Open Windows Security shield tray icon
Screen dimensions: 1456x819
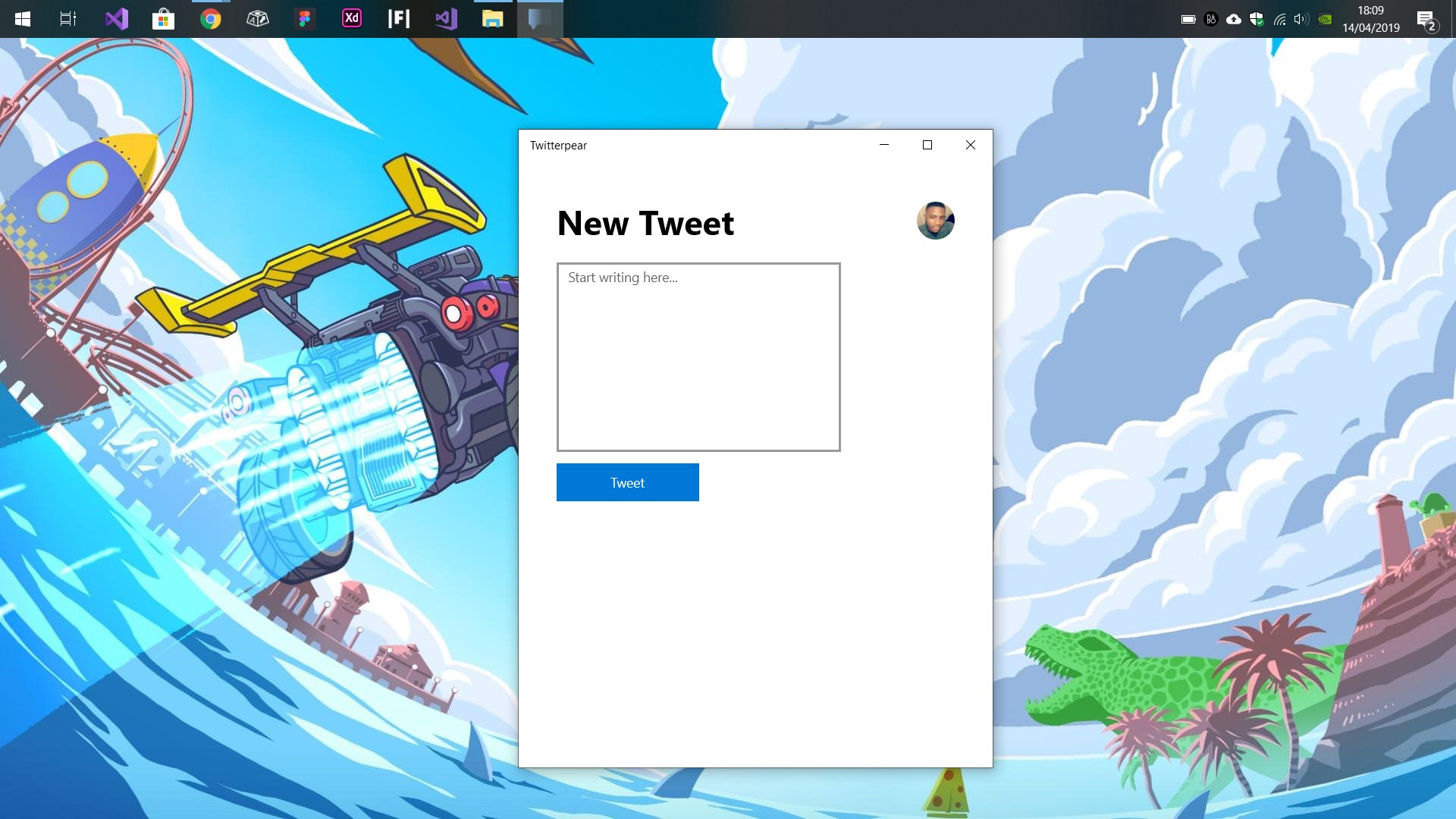tap(1257, 20)
